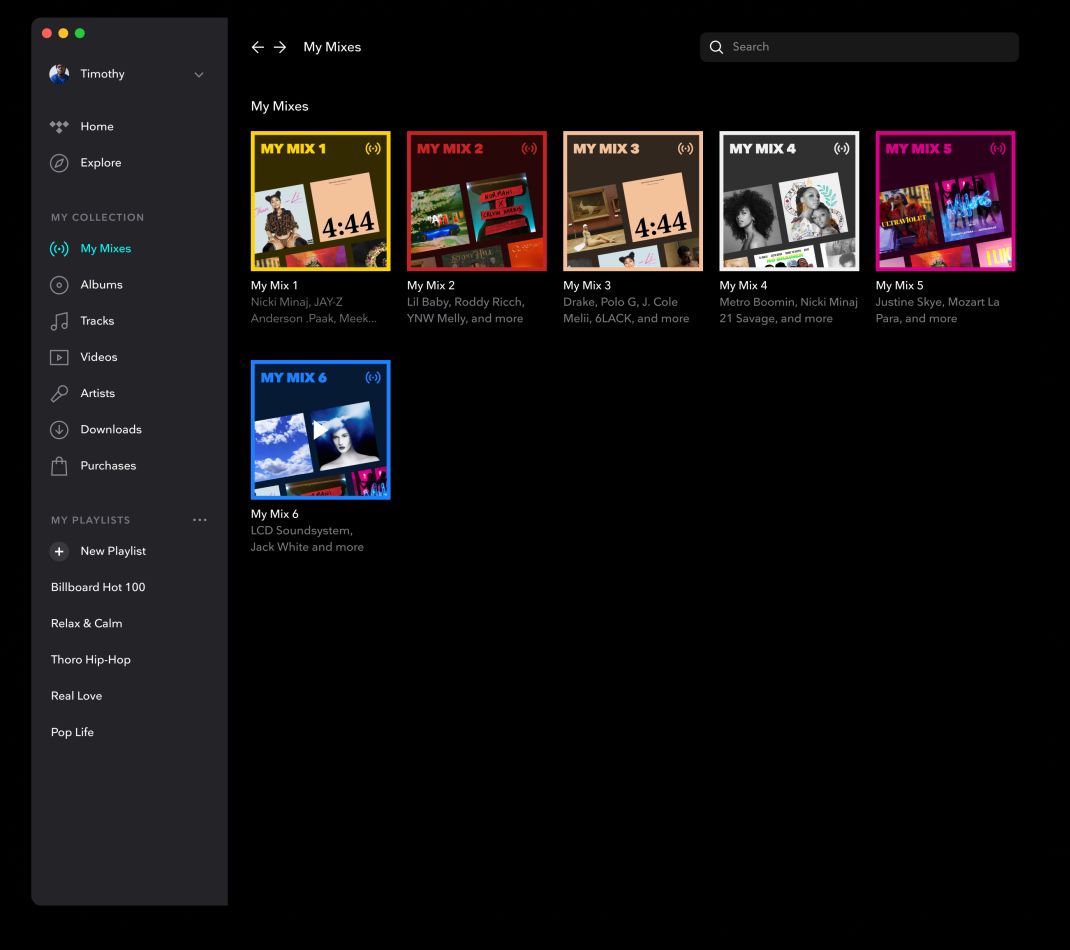The height and width of the screenshot is (950, 1070).
Task: Click the mix radio icon on My Mix 5 cover
Action: pyautogui.click(x=998, y=148)
